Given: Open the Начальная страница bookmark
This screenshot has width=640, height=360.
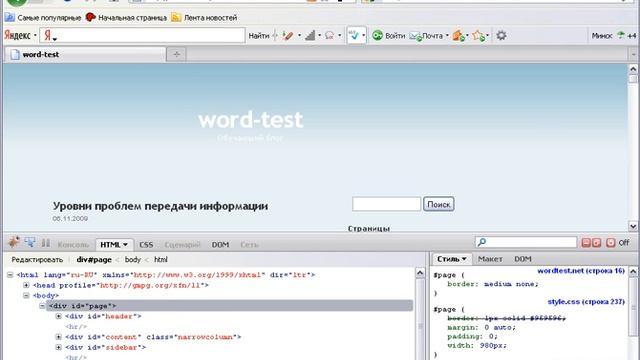Looking at the screenshot, I should pos(126,18).
